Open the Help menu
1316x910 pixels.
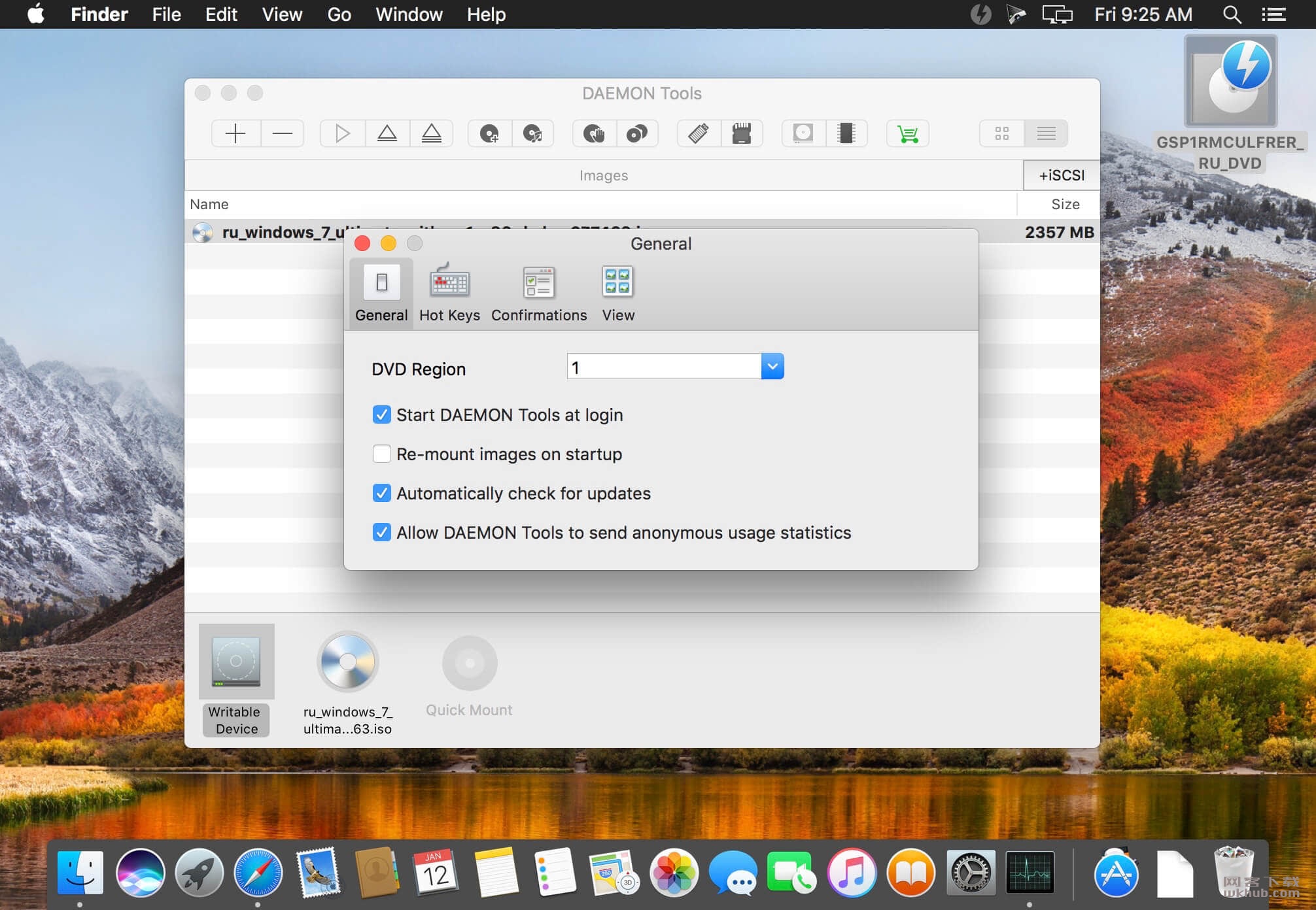[x=486, y=14]
